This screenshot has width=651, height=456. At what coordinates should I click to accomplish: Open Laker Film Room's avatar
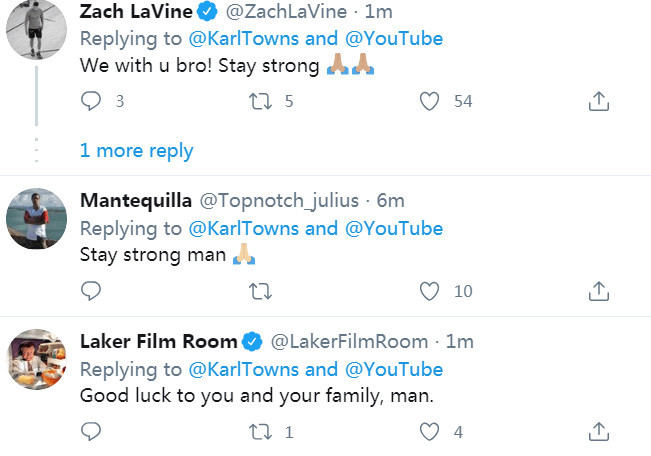pyautogui.click(x=37, y=359)
